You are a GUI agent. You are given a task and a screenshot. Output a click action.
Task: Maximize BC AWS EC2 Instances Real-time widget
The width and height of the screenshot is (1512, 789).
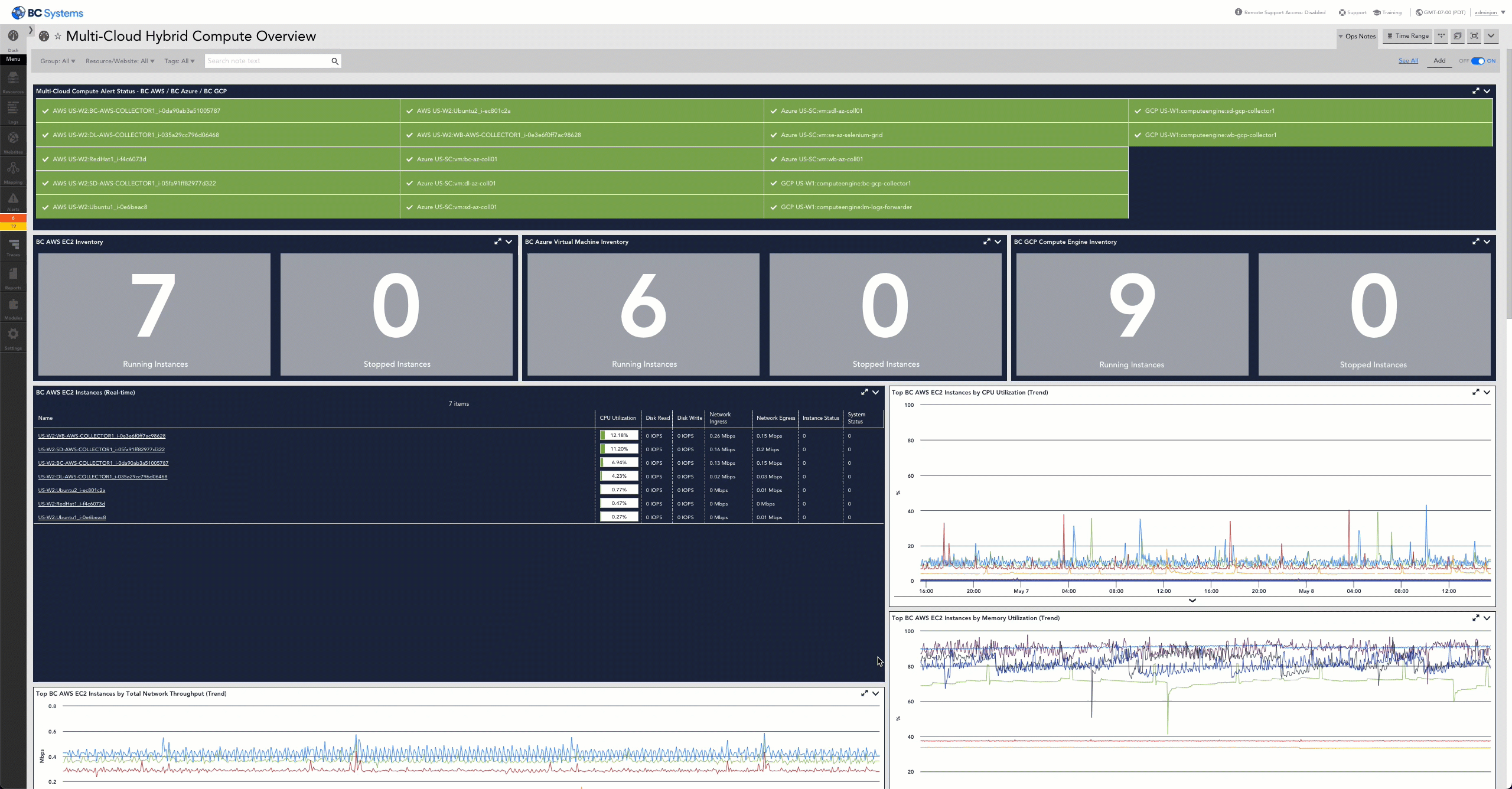click(x=865, y=392)
